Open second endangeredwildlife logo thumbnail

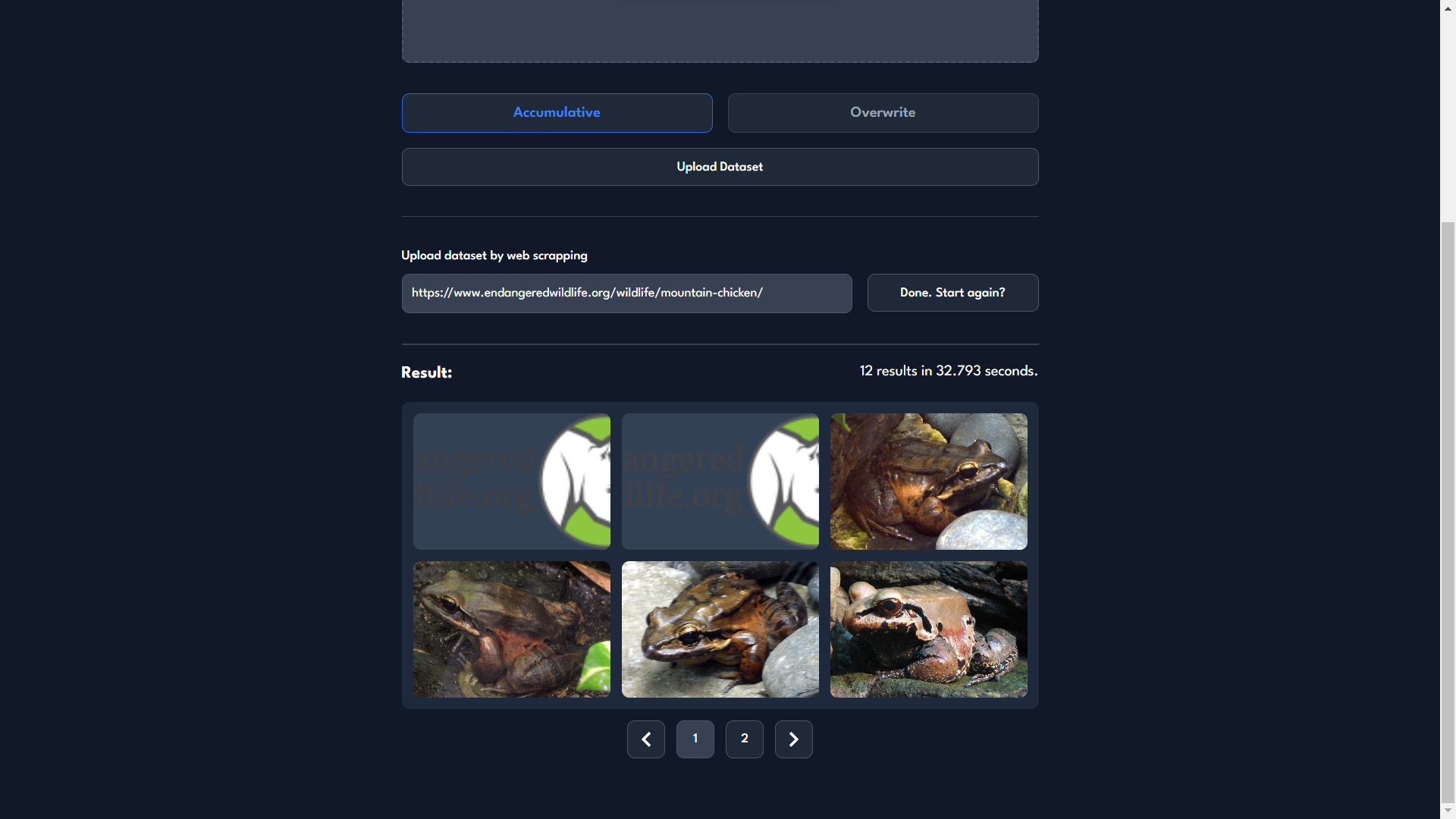pos(720,482)
